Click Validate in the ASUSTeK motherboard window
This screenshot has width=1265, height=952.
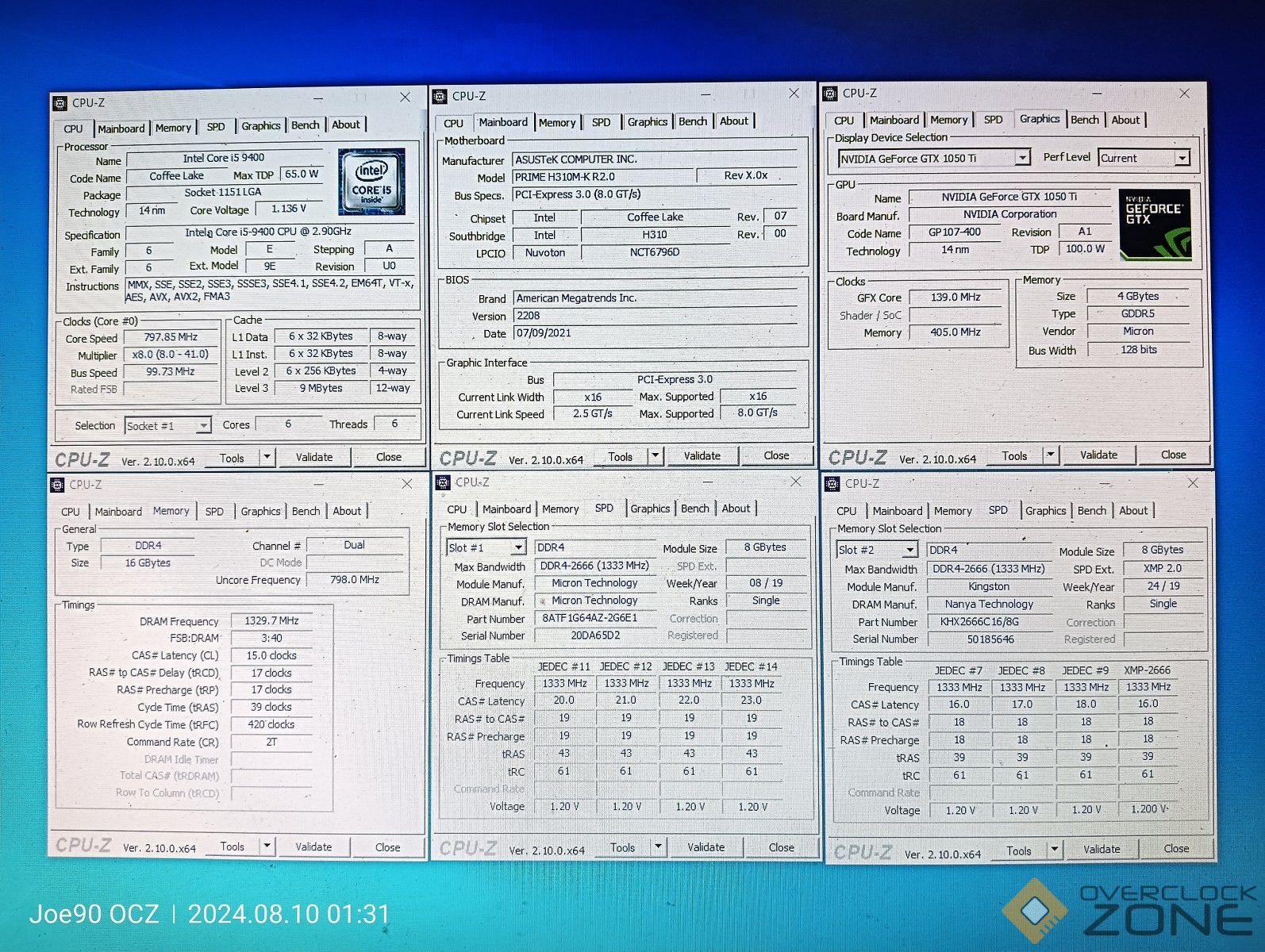pos(702,455)
